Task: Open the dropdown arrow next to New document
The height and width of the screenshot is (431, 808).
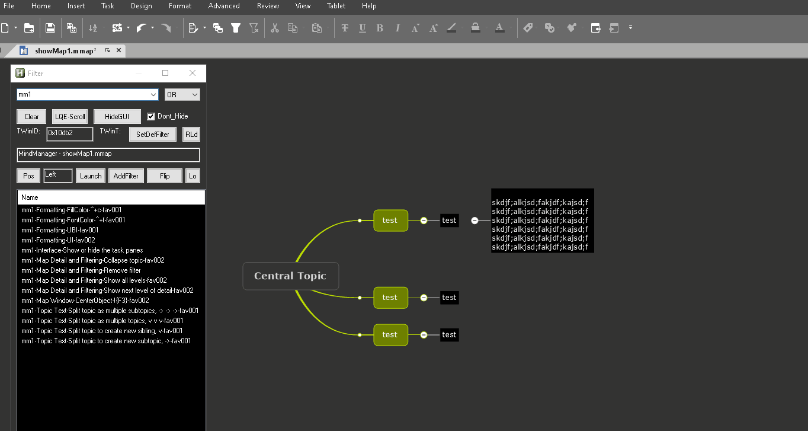Action: (x=16, y=28)
